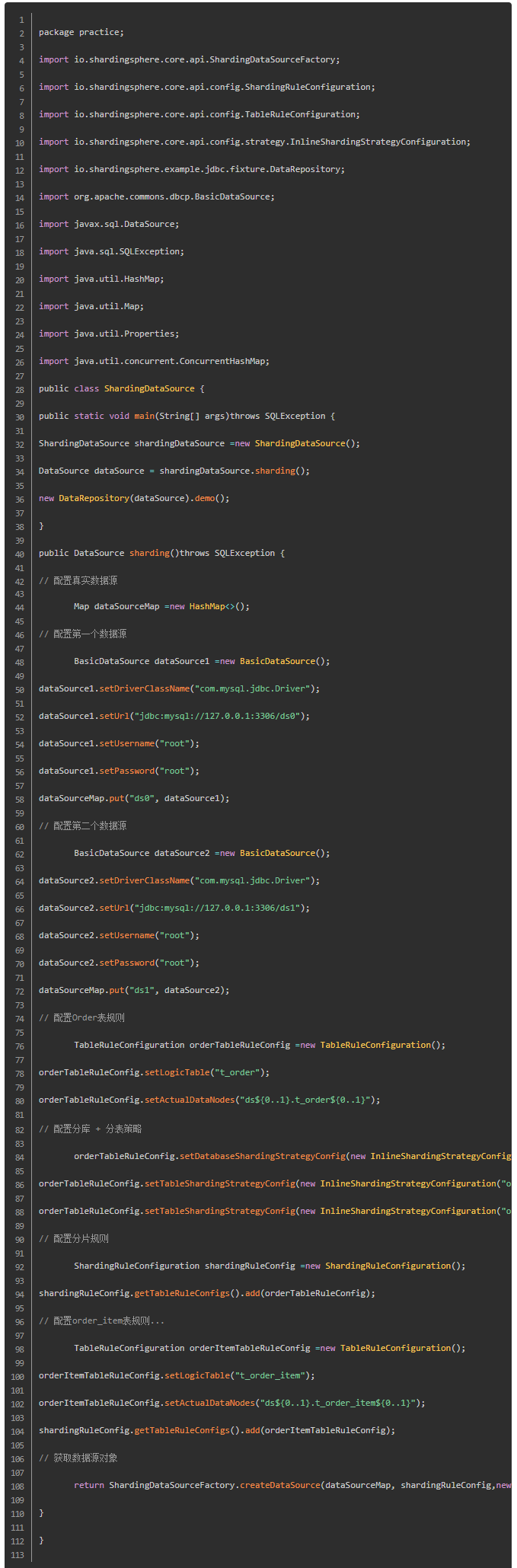
Task: Click the t_order_item setActualDataNodes line
Action: tap(231, 1403)
